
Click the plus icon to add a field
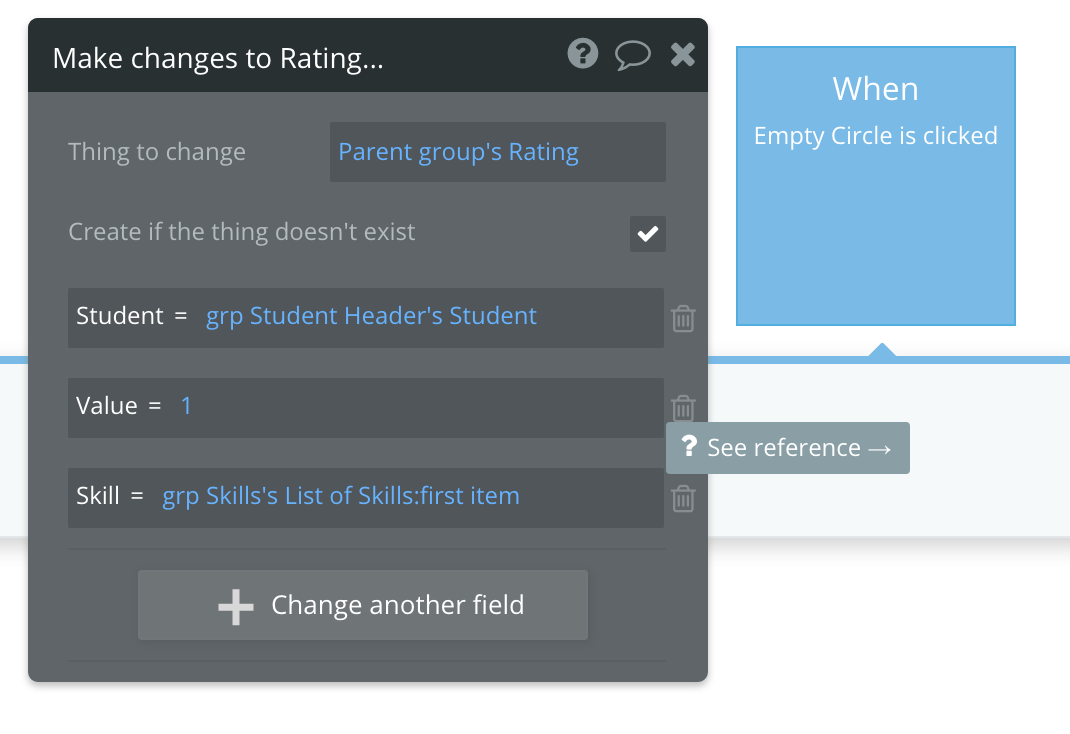[236, 606]
